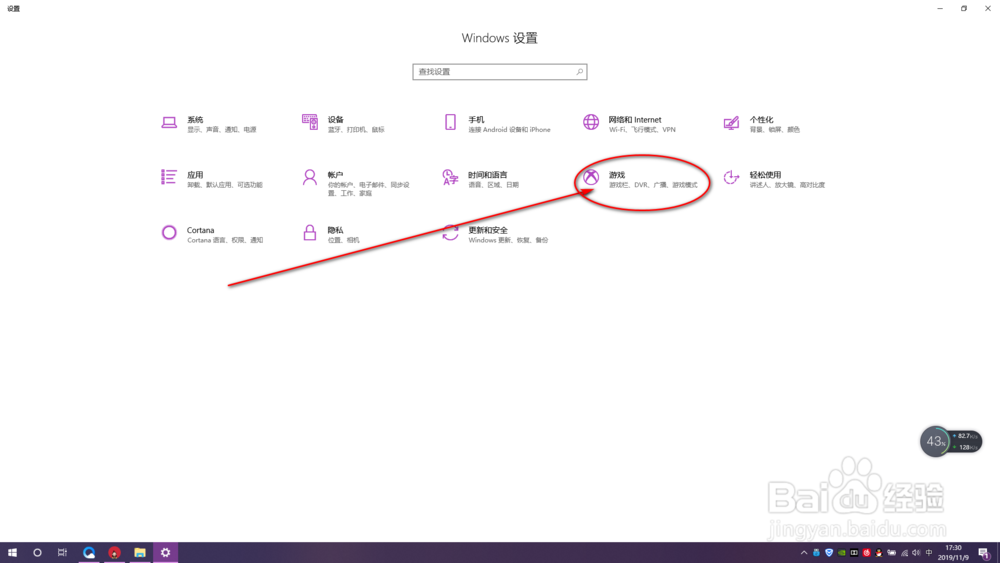Open the 手机 (Phone) settings category
This screenshot has height=563, width=1000.
497,124
